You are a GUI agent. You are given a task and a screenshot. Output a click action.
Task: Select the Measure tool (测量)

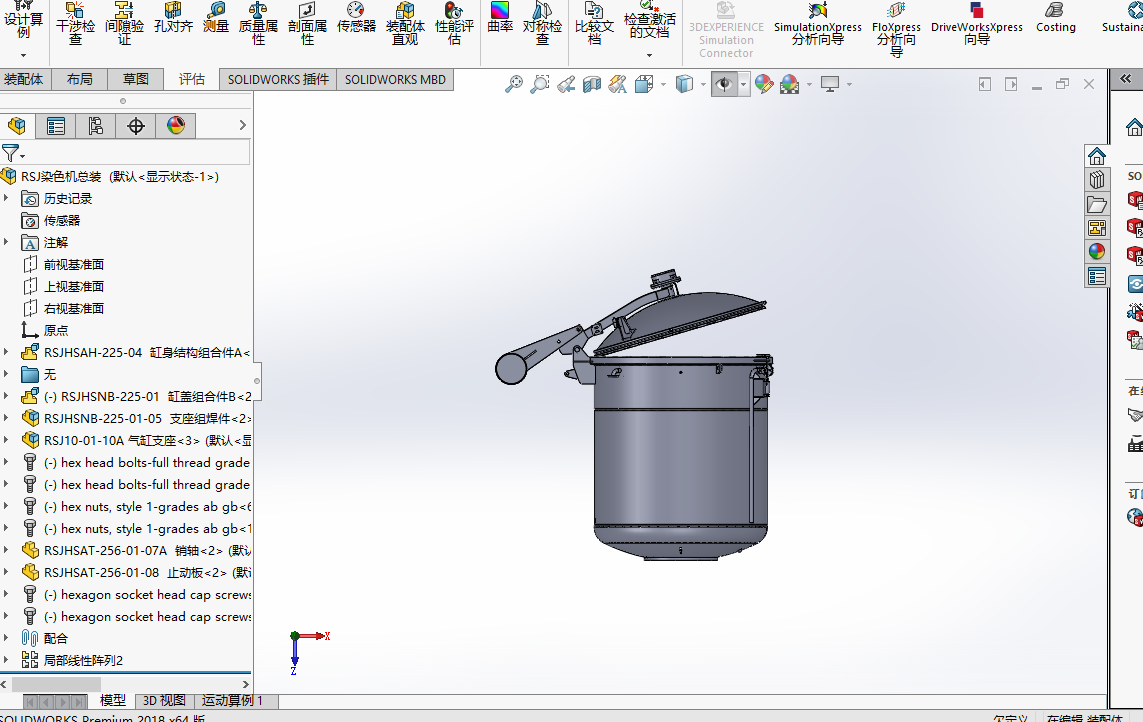coord(216,18)
